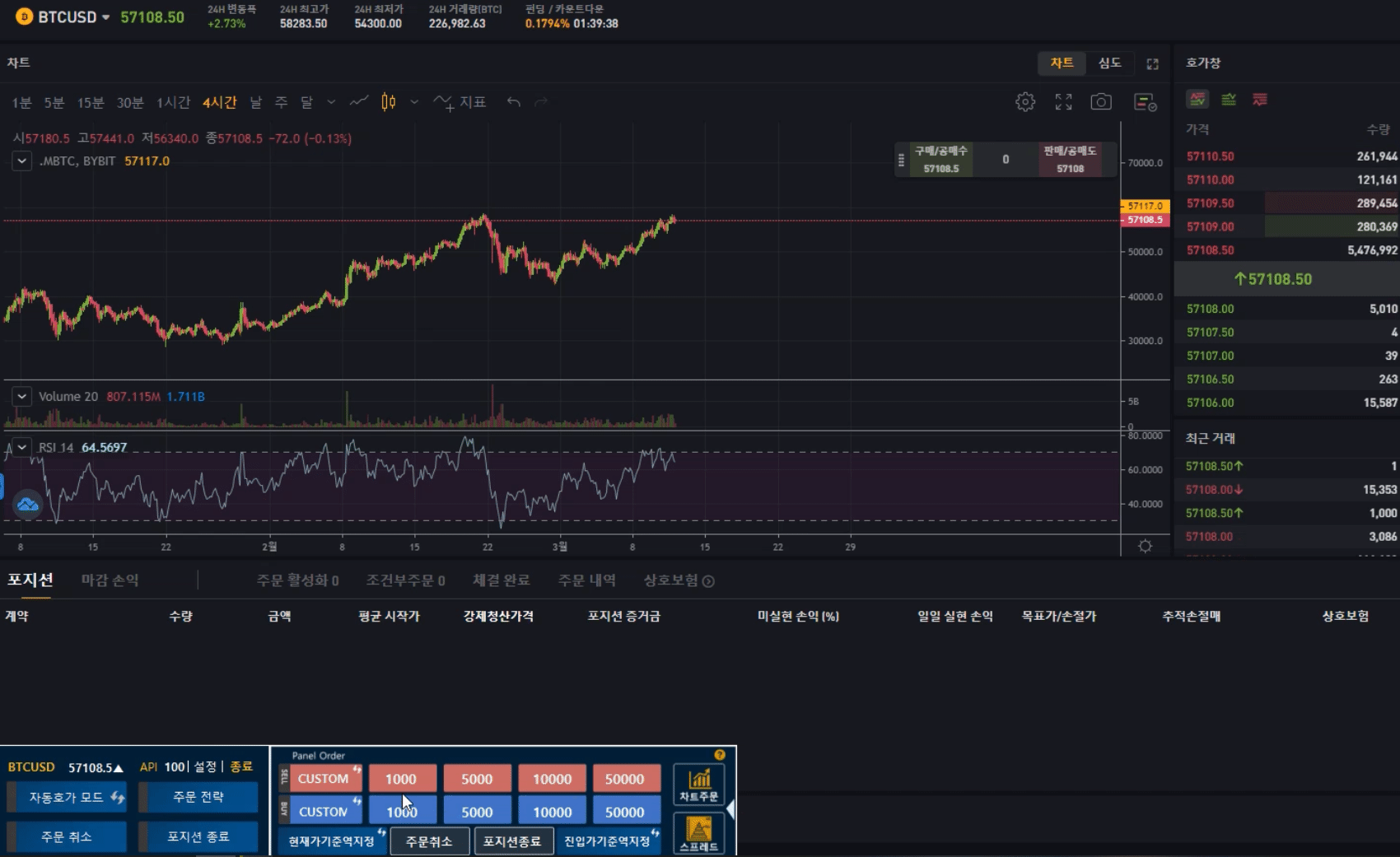This screenshot has width=1400, height=857.
Task: Click quantity field showing 0 in trade widget
Action: (1006, 160)
